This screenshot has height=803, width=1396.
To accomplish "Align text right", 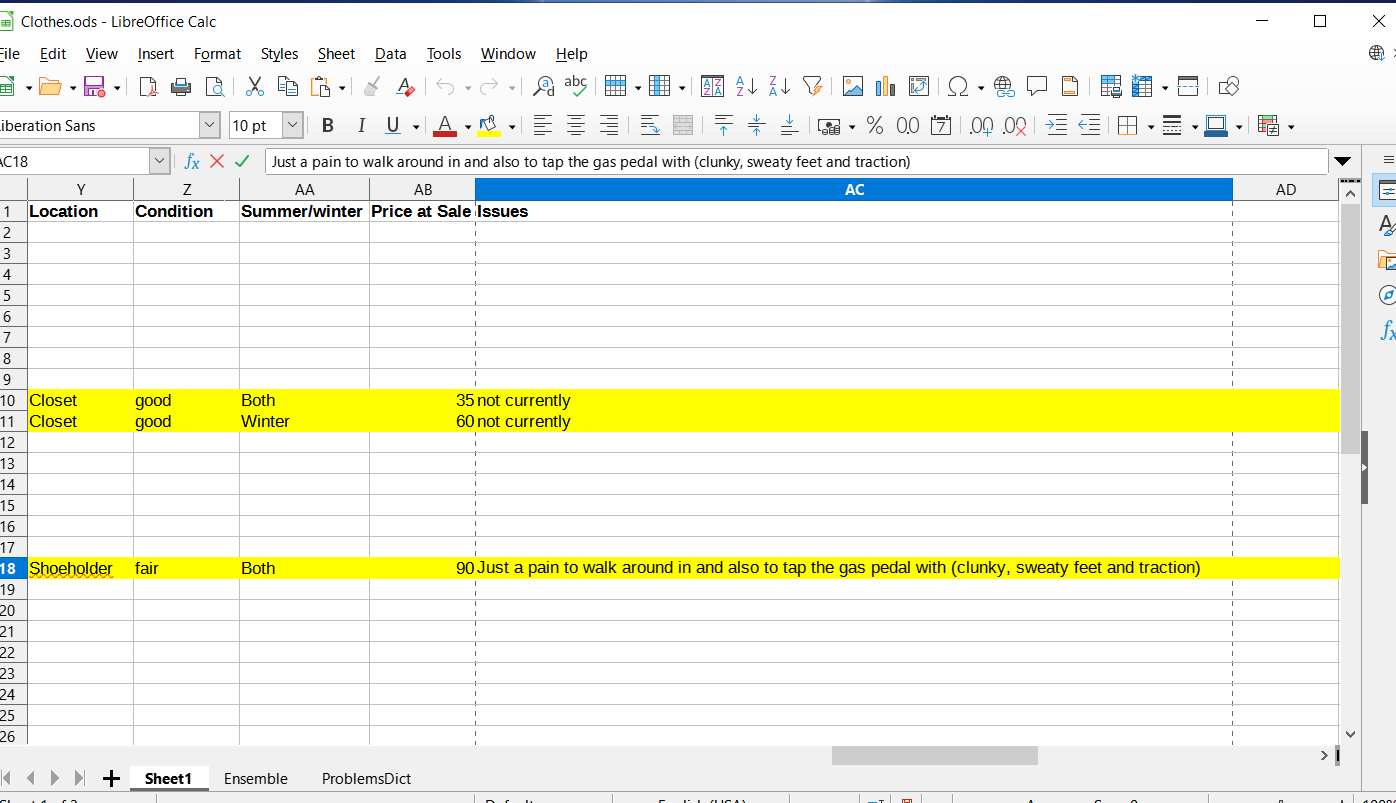I will pyautogui.click(x=609, y=125).
